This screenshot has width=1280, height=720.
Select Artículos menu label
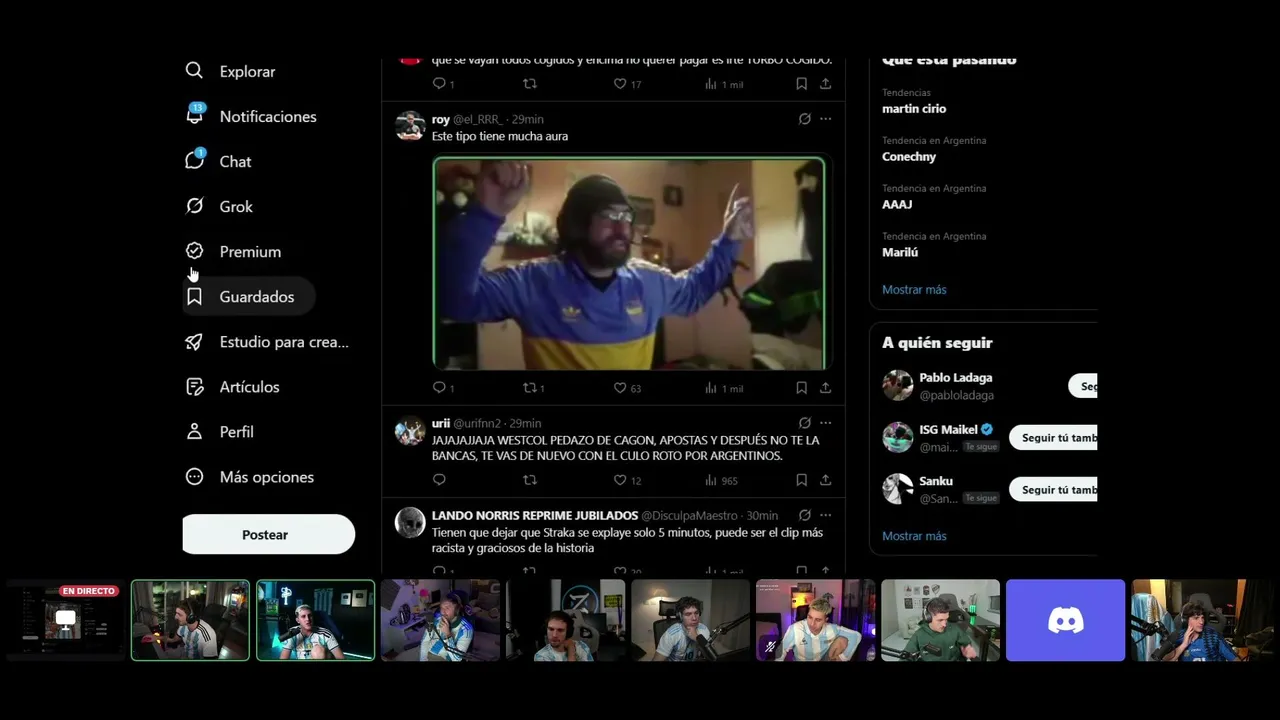250,387
